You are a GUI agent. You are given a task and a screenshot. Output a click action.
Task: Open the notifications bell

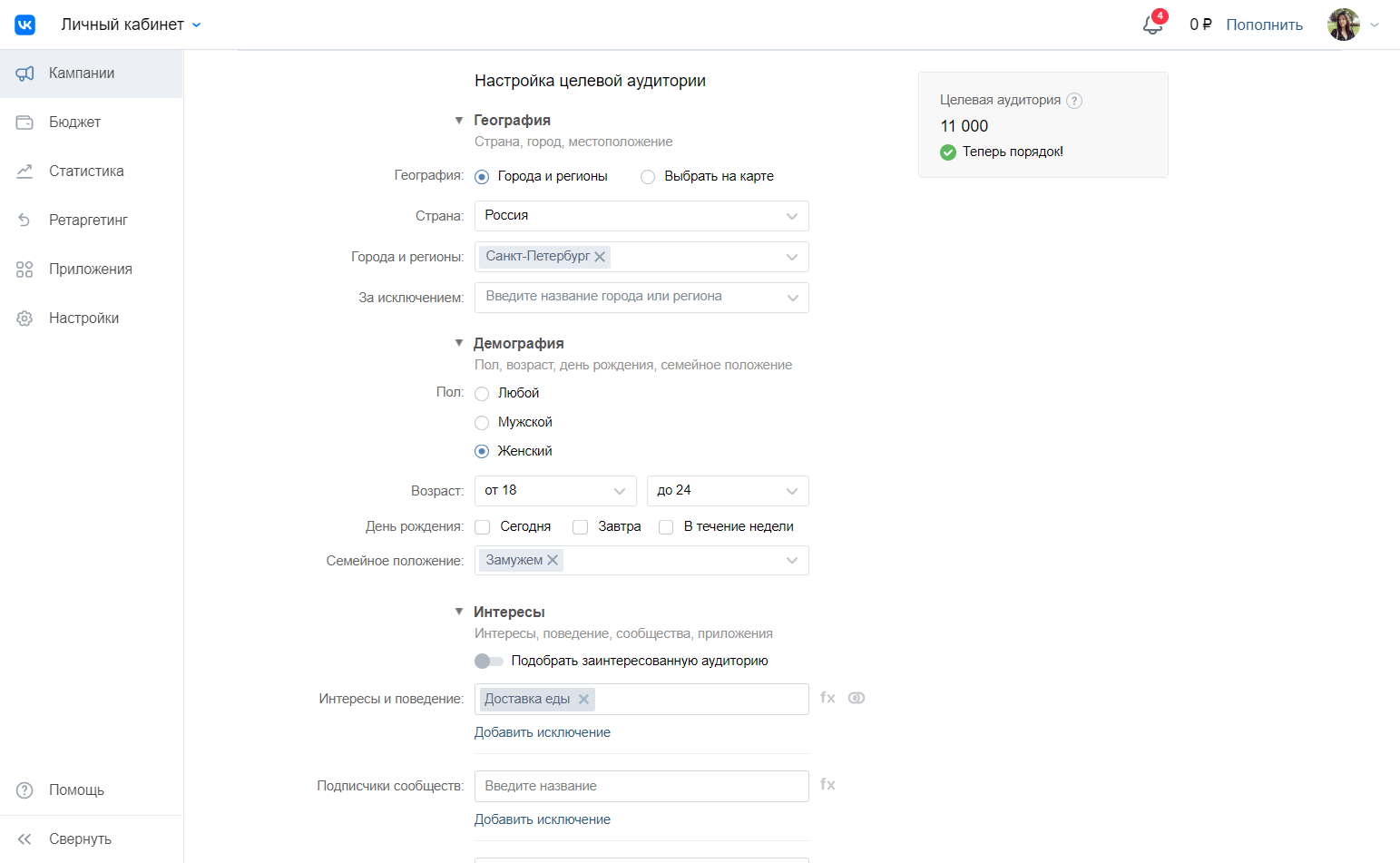1152,25
